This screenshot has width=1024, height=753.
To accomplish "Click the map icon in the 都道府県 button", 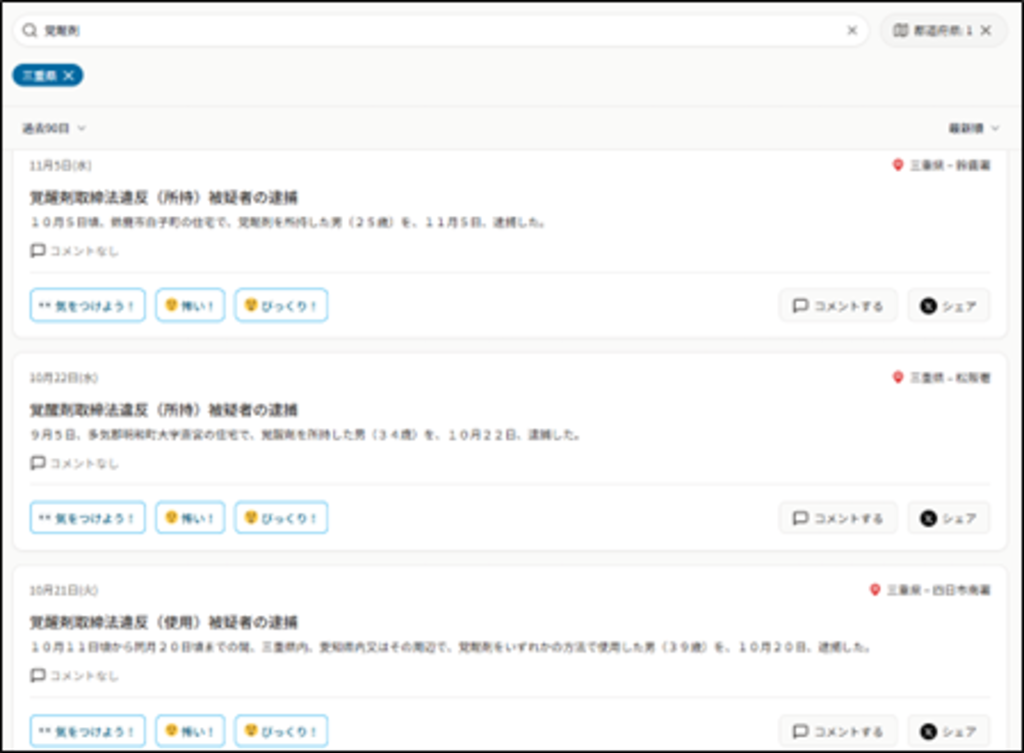I will click(x=900, y=31).
